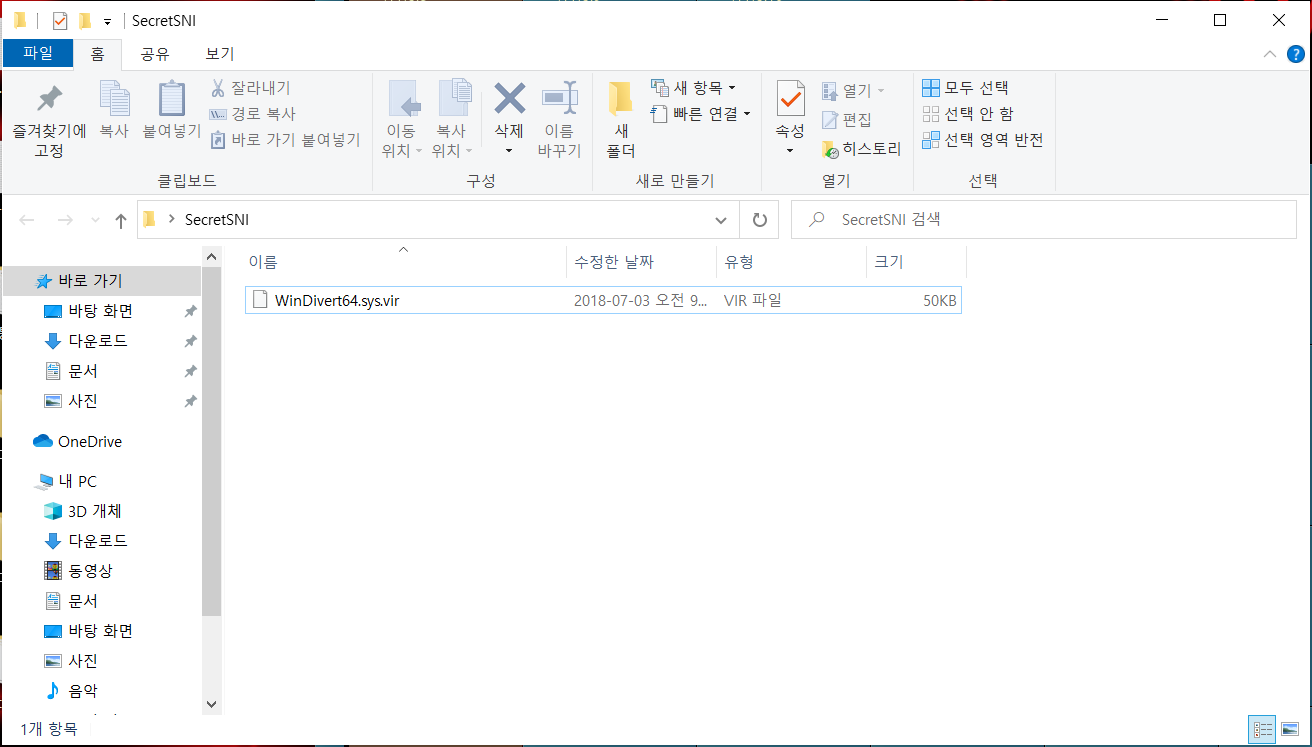Open OneDrive in navigation pane
1312x747 pixels.
coord(89,441)
